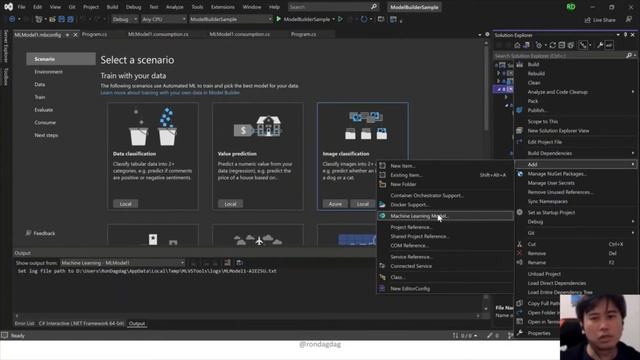Open the Show output from dropdown

[x=122, y=263]
